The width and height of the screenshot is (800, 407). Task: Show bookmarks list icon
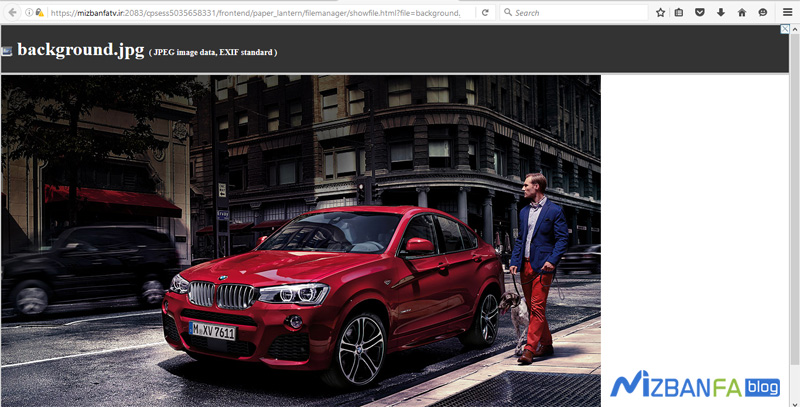point(679,12)
